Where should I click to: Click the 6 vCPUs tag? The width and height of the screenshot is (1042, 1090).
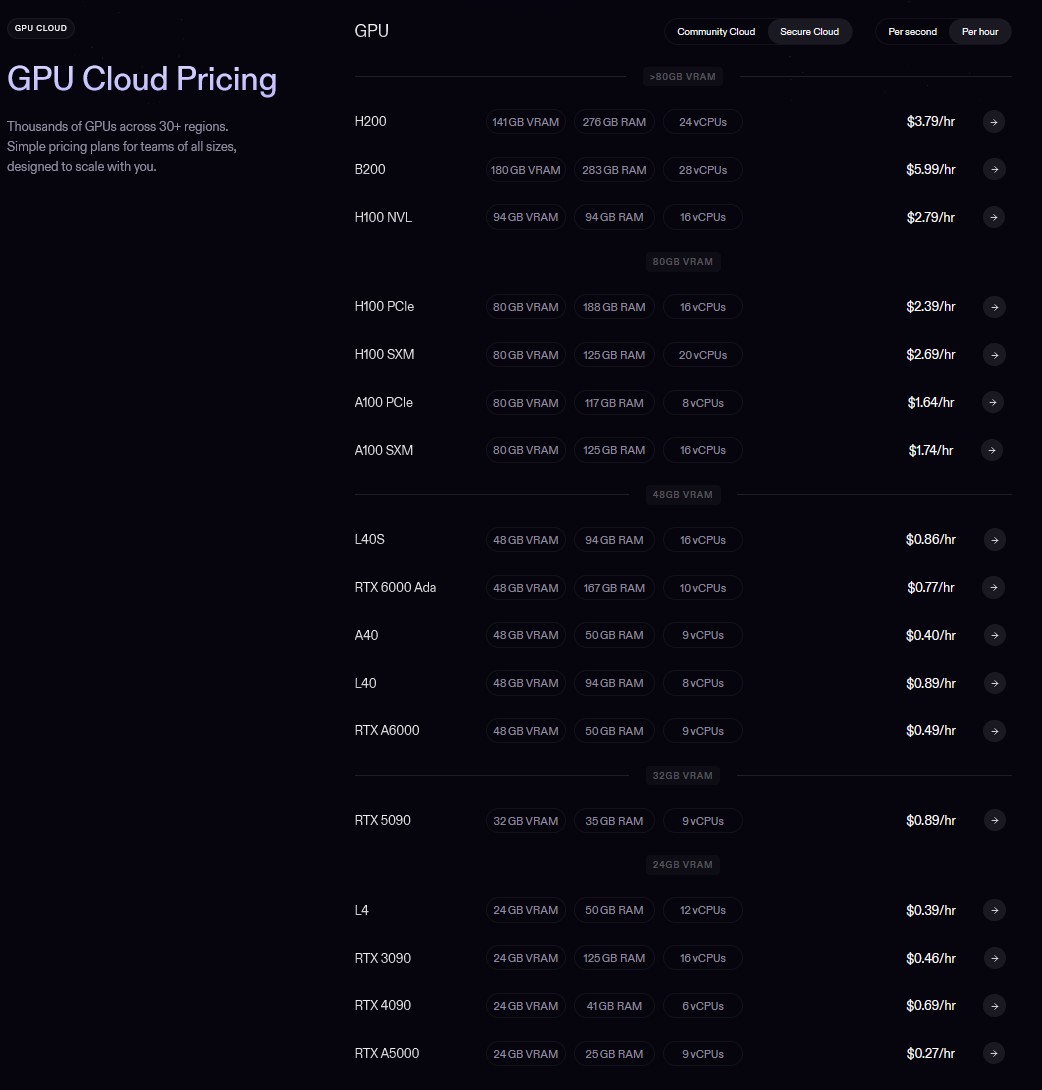coord(703,1006)
